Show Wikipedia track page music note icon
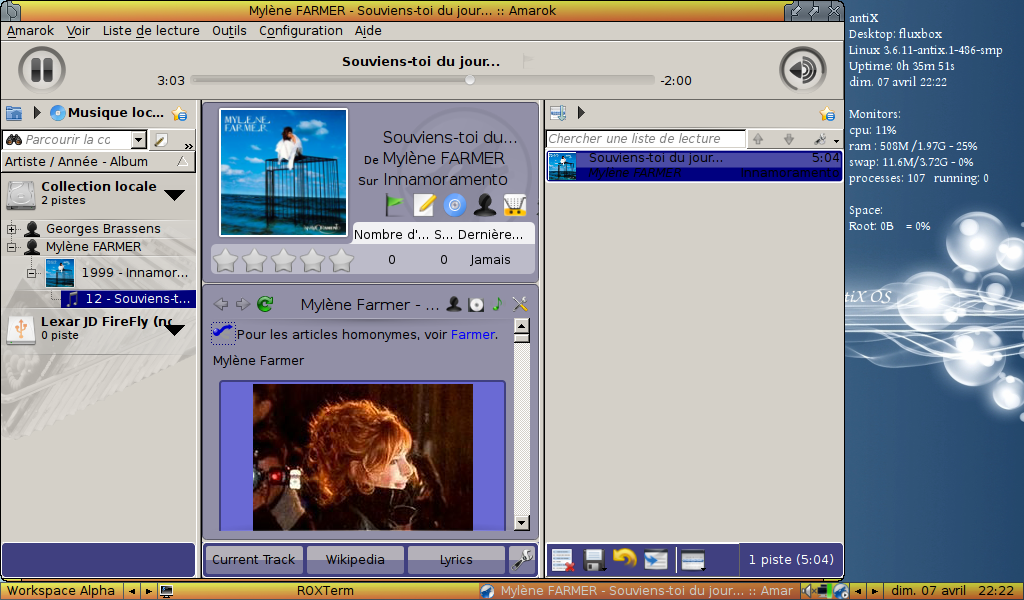Screen dimensions: 1024x600 click(x=498, y=304)
